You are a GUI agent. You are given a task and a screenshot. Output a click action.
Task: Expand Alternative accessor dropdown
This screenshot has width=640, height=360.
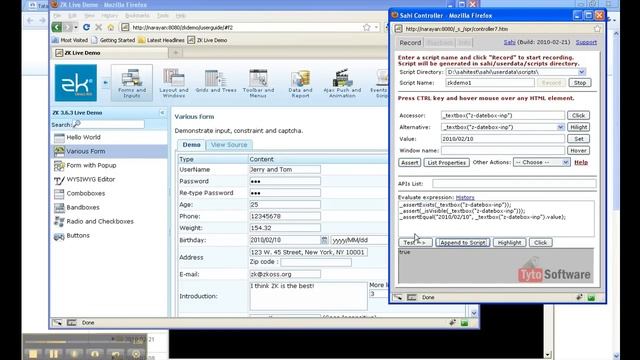point(560,127)
